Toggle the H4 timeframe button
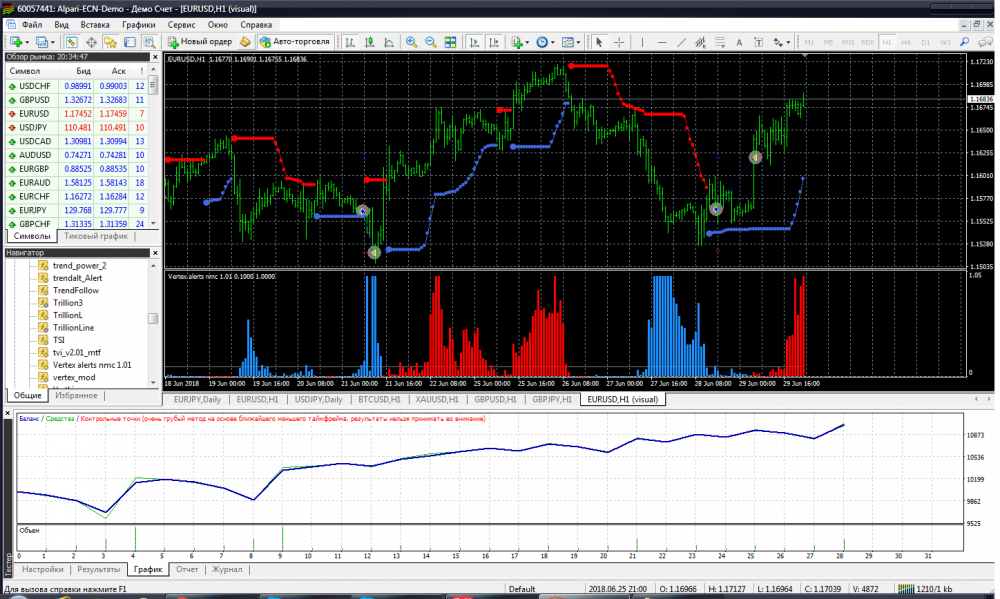The width and height of the screenshot is (1000, 599). pos(906,42)
